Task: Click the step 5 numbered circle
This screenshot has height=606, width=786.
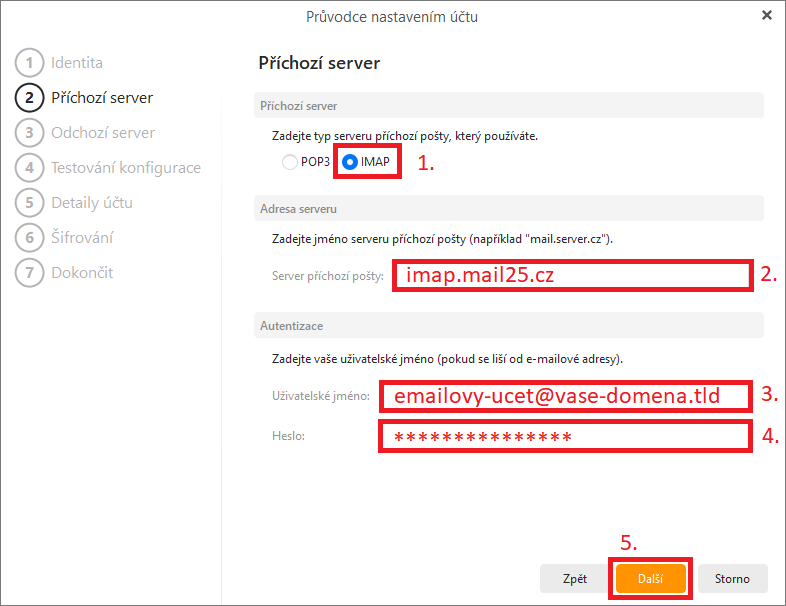Action: point(30,203)
